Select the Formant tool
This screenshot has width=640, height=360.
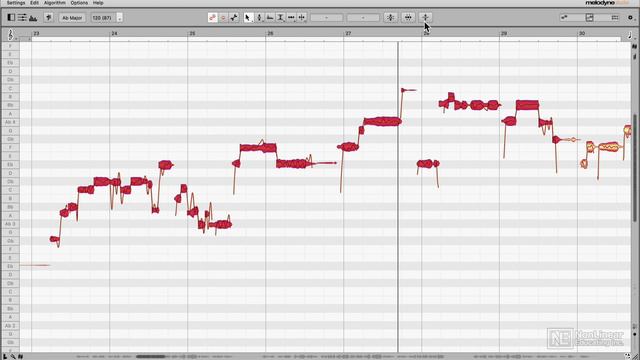pyautogui.click(x=270, y=18)
